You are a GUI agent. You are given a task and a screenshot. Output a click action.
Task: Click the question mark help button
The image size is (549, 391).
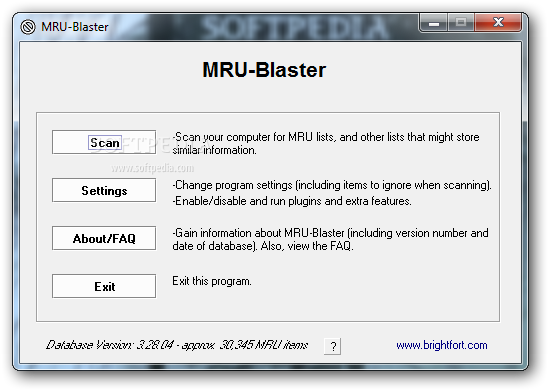(x=333, y=346)
